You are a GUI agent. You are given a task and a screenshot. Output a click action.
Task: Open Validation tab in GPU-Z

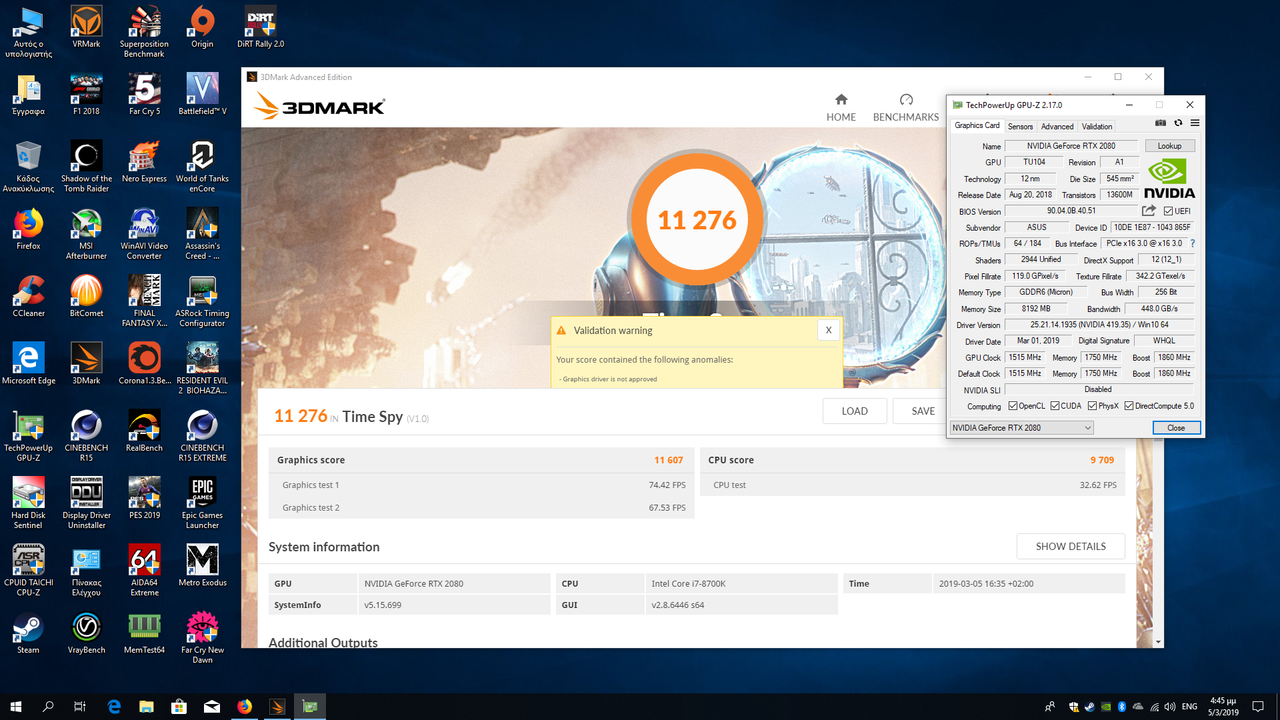point(1097,127)
